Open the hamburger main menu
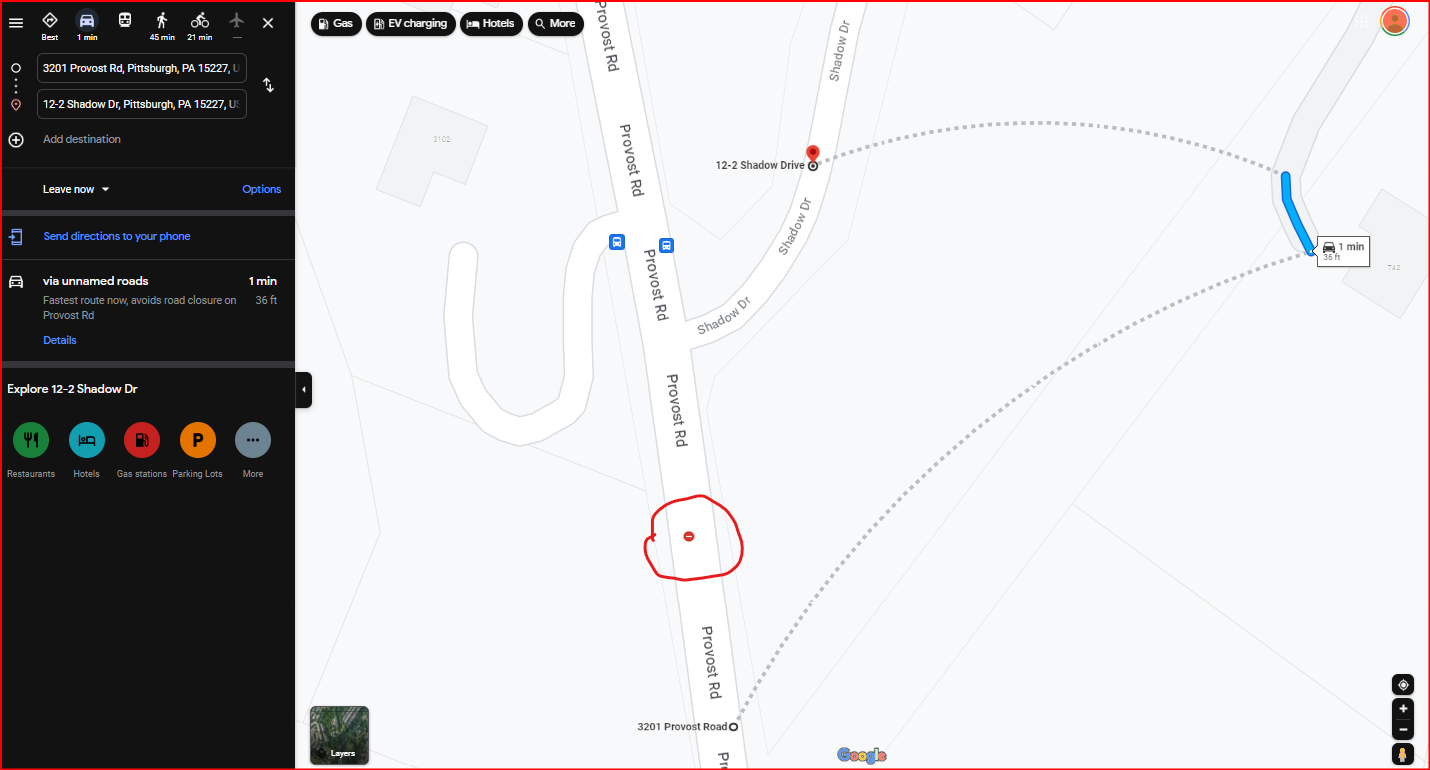Viewport: 1430px width, 770px height. click(x=16, y=23)
